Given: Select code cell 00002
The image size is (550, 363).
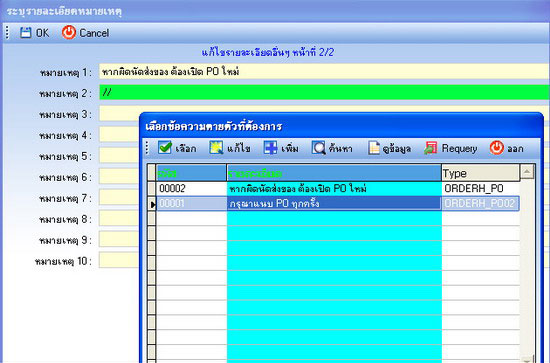Looking at the screenshot, I should (x=192, y=189).
